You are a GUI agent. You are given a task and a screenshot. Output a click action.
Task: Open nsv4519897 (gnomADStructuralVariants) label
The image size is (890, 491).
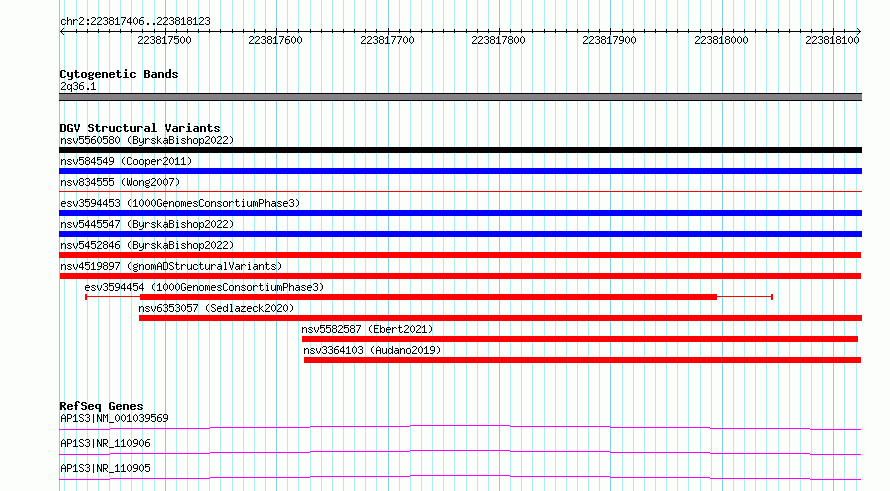(x=171, y=266)
